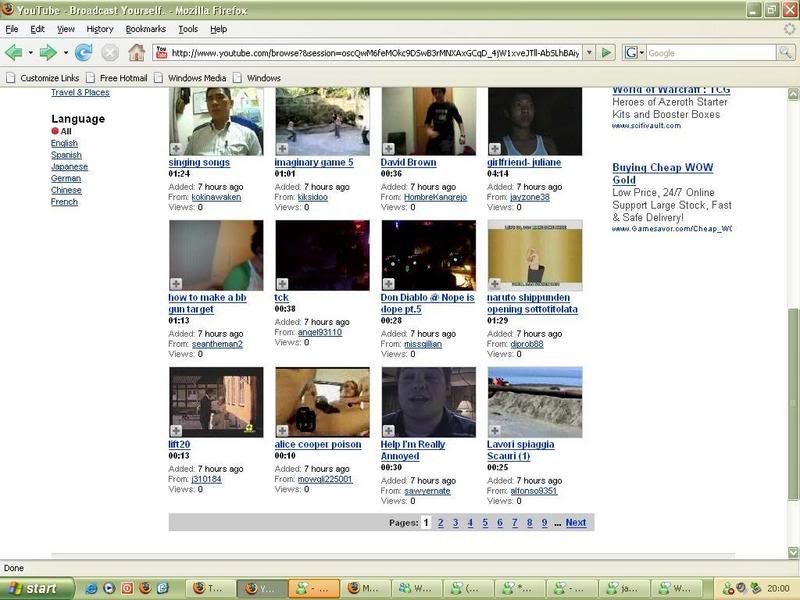800x600 pixels.
Task: Open the 'Travel & Places' category link
Action: click(80, 92)
